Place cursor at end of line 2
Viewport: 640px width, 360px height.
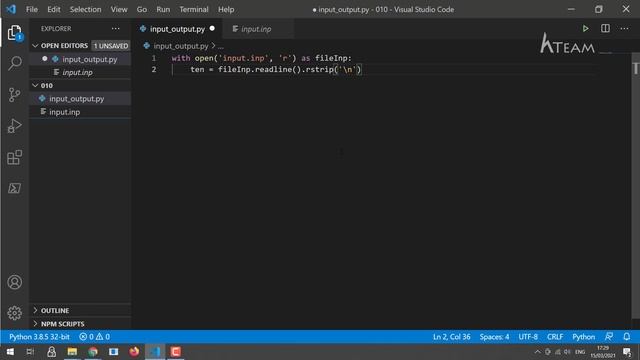pyautogui.click(x=362, y=69)
